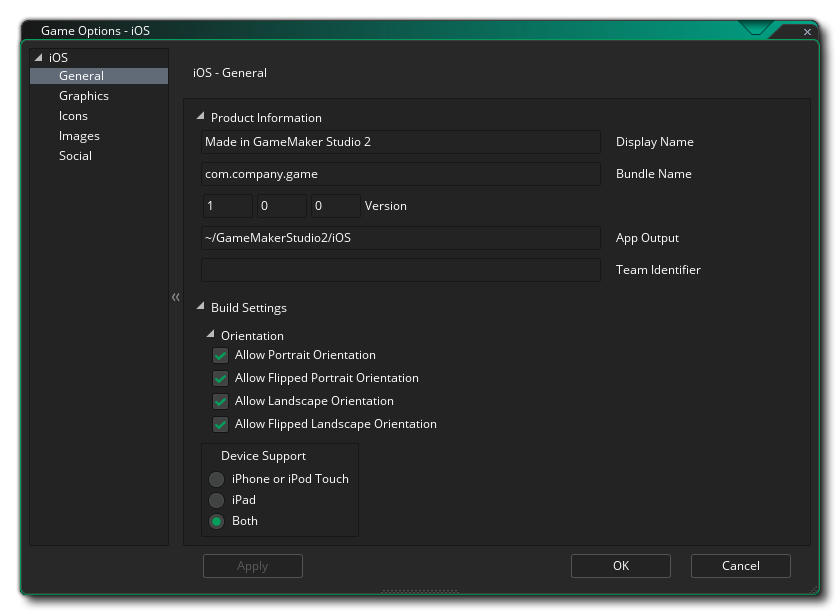Toggle Allow Flipped Landscape Orientation checkbox
The width and height of the screenshot is (840, 615).
coord(220,425)
